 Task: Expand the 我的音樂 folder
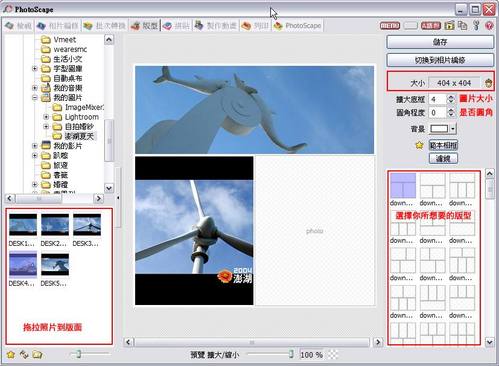tap(35, 88)
